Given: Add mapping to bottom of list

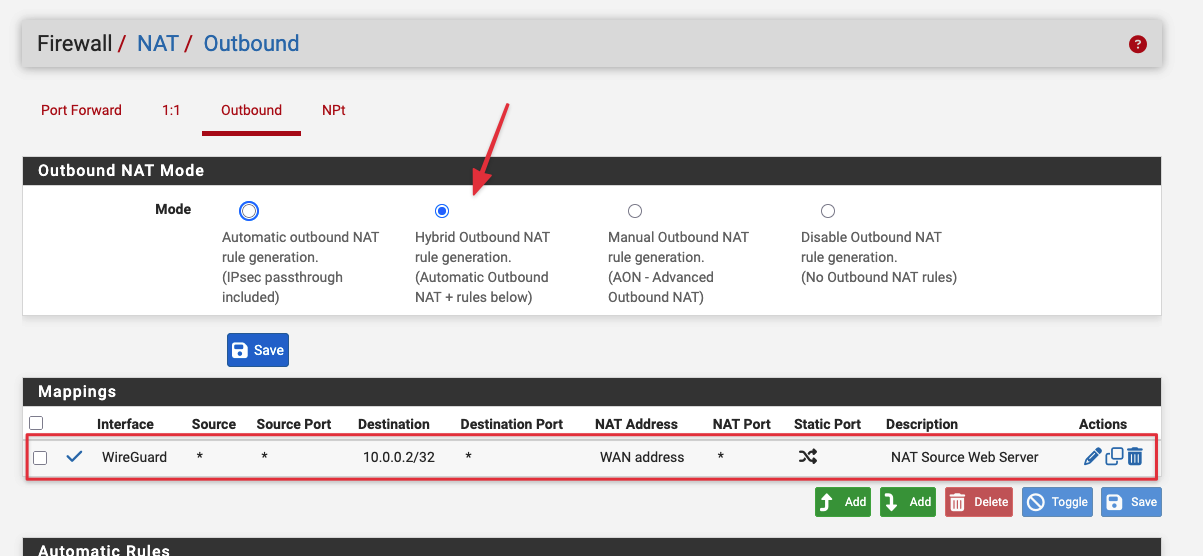Looking at the screenshot, I should click(907, 502).
